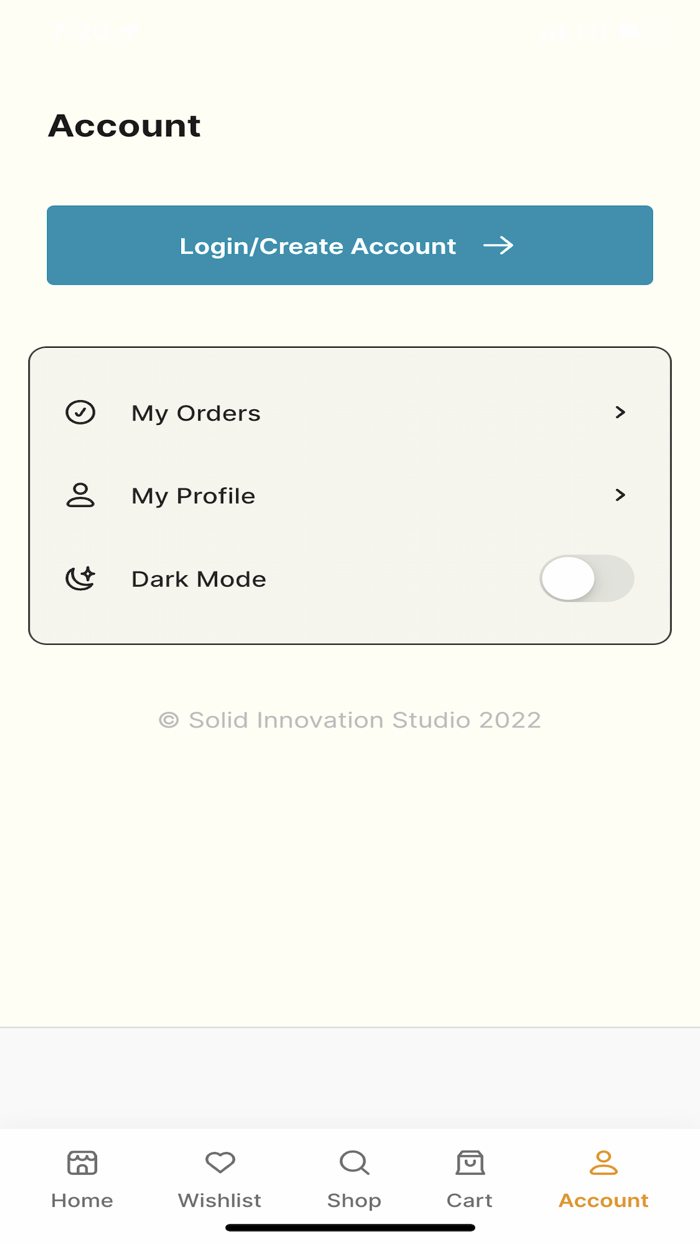The height and width of the screenshot is (1244, 700).
Task: Tap the Shop magnifier icon
Action: tap(354, 1162)
